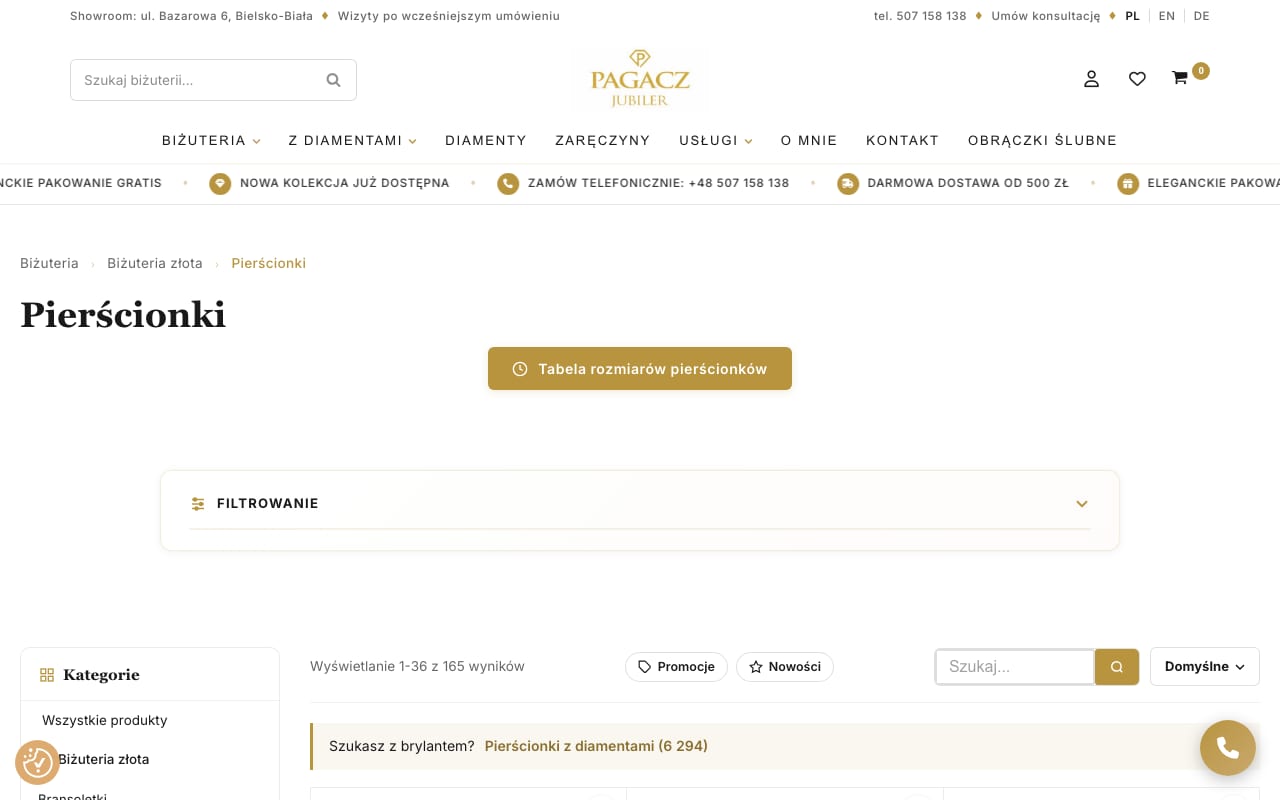The image size is (1280, 800).
Task: Select Wszystkie produkty in Kategorie
Action: coord(105,720)
